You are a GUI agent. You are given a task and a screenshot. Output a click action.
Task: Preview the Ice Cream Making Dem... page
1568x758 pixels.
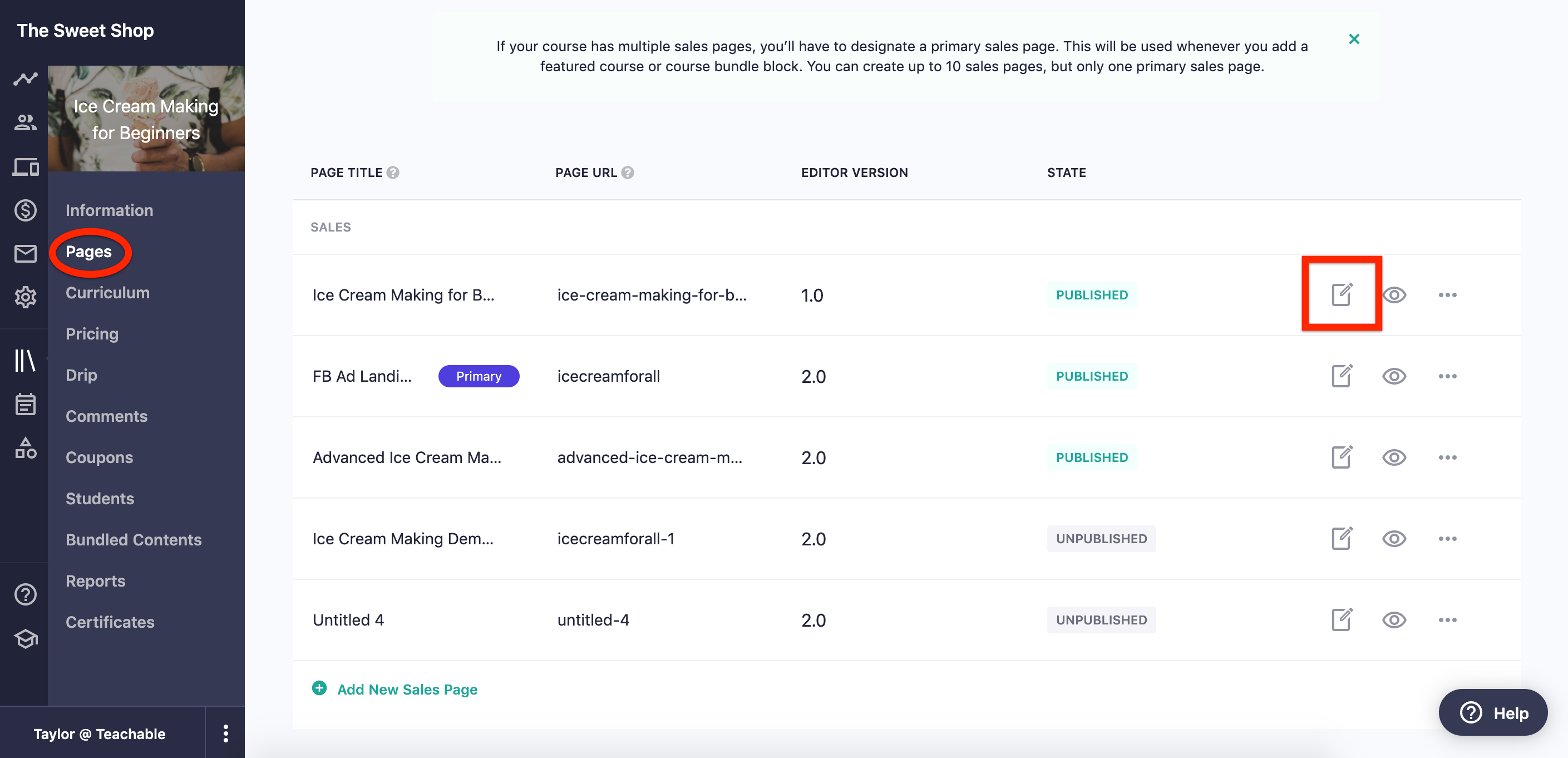1394,539
